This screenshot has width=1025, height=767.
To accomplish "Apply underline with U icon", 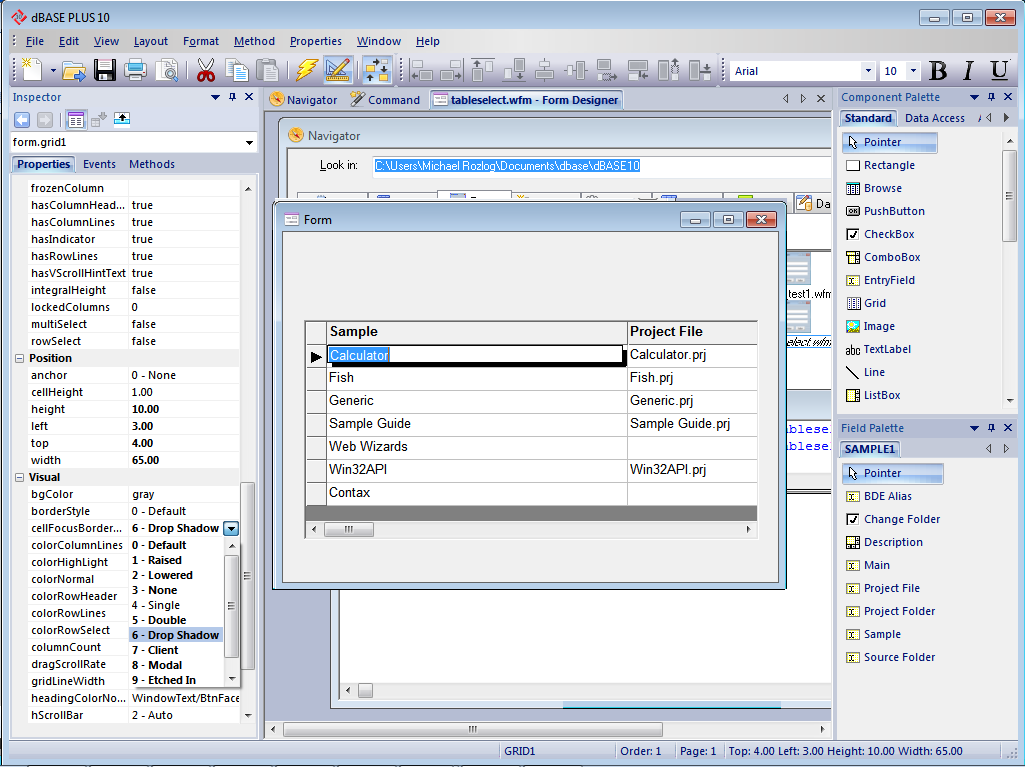I will [999, 71].
